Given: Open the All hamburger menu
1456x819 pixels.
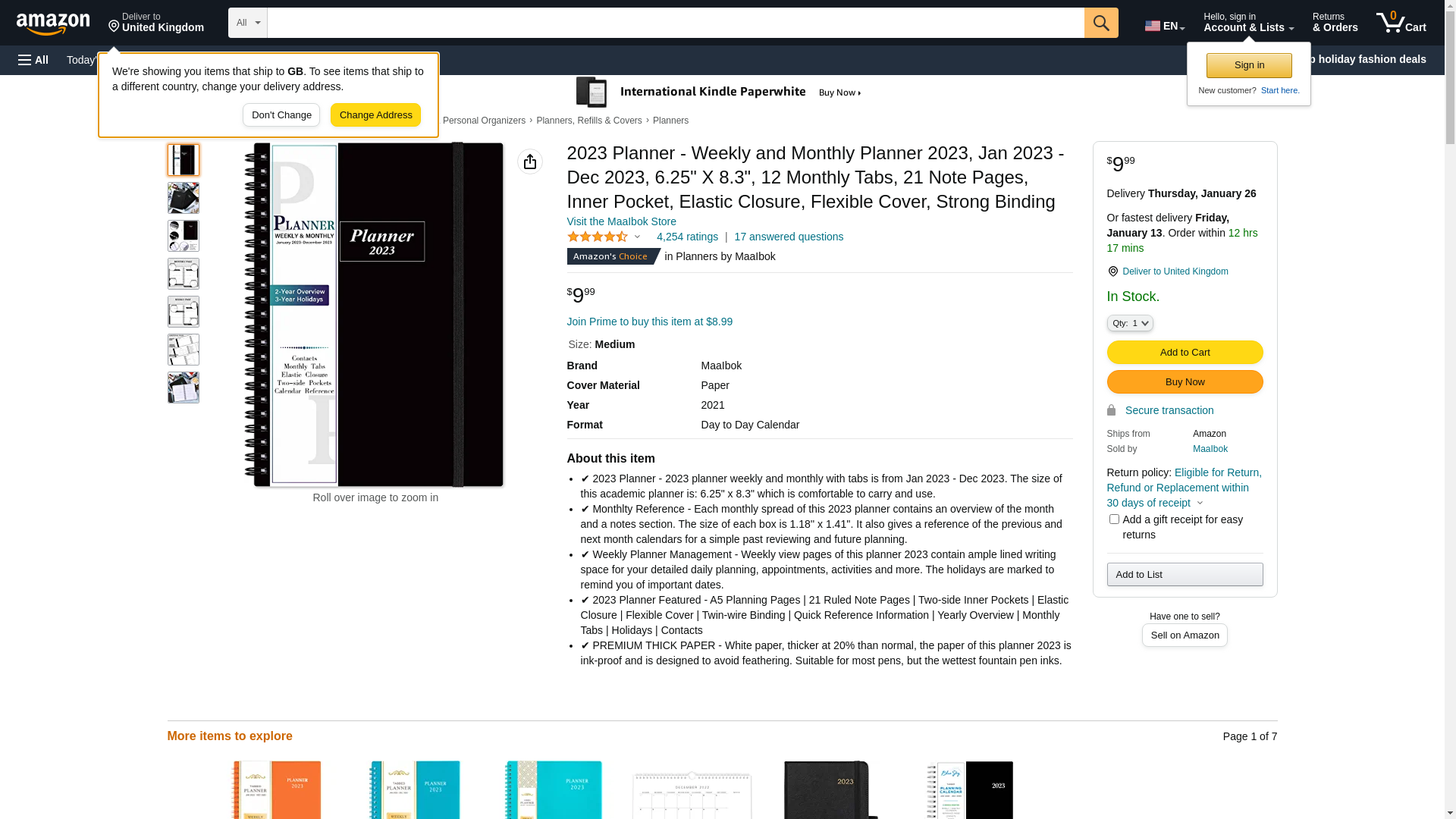Looking at the screenshot, I should (x=33, y=60).
